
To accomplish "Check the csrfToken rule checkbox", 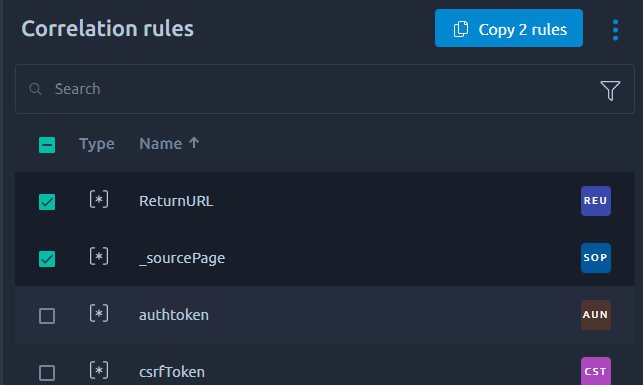I will click(47, 373).
